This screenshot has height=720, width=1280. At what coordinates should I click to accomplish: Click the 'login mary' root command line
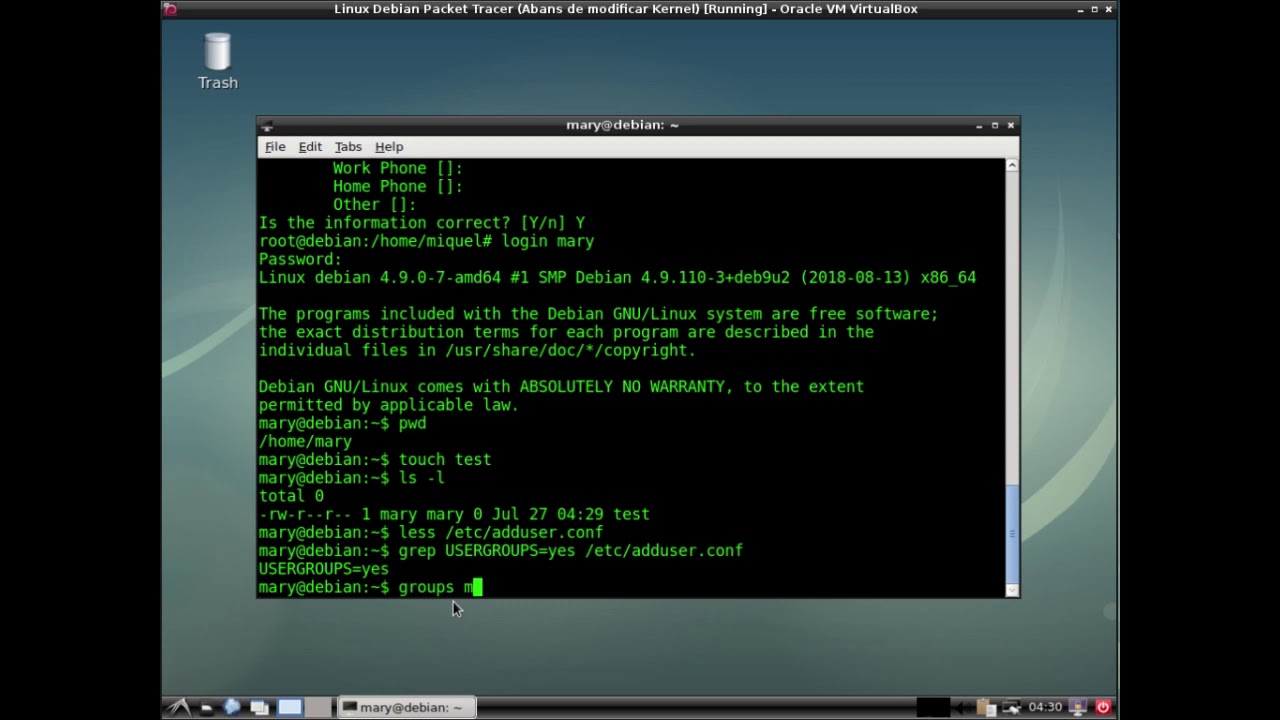click(x=426, y=241)
